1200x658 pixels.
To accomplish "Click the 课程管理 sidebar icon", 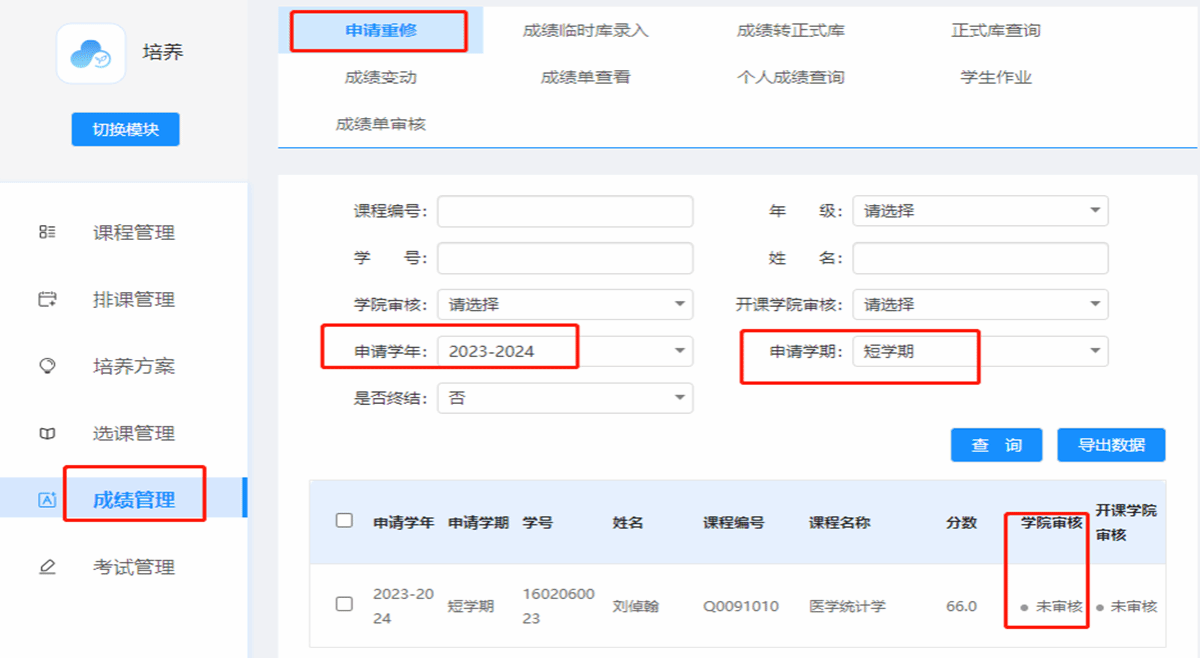I will click(47, 232).
